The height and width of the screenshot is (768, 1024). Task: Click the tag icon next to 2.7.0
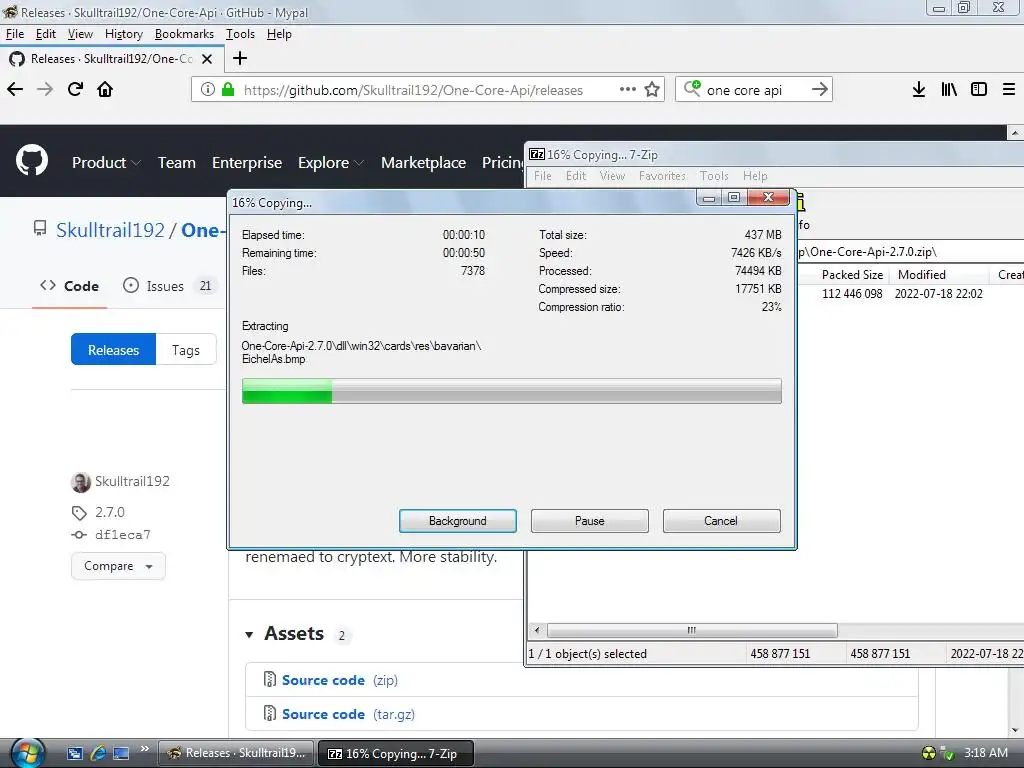(x=79, y=513)
